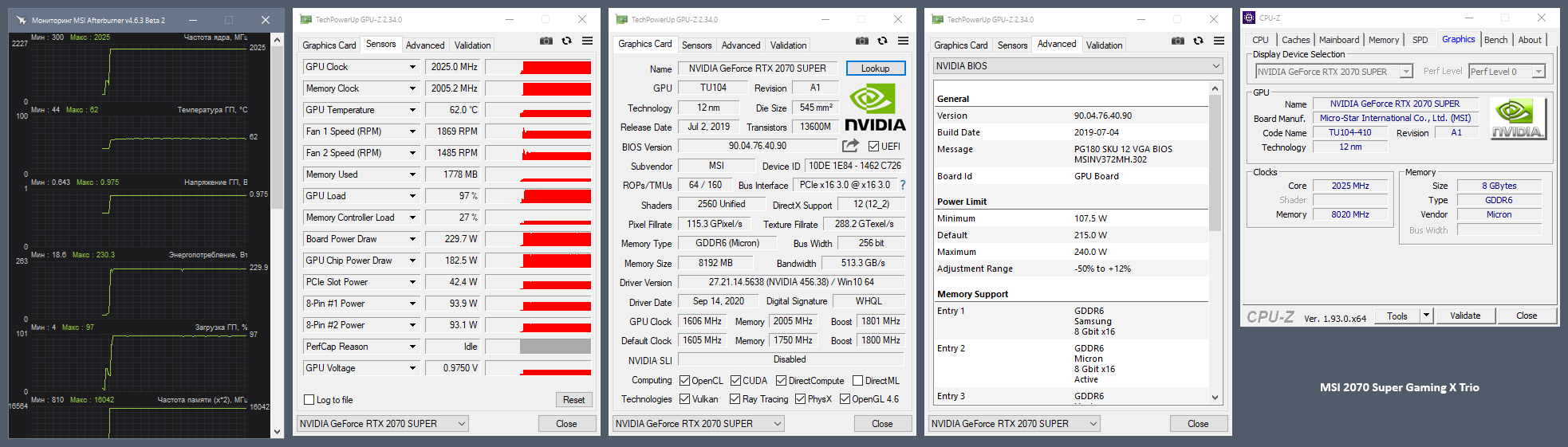Toggle the OpenCL checkbox
Image resolution: width=1568 pixels, height=447 pixels.
(684, 381)
